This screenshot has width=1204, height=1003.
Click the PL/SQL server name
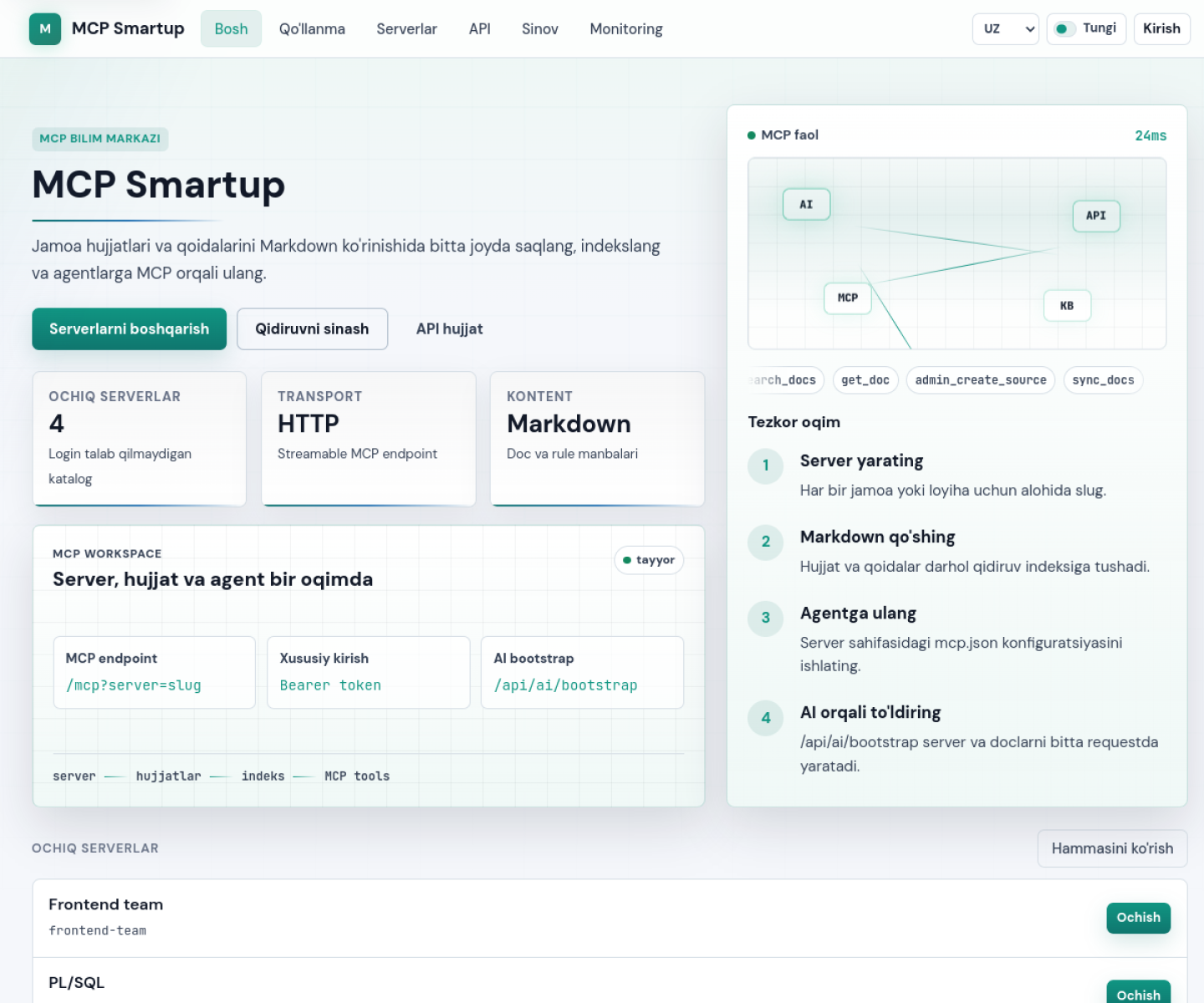(76, 982)
